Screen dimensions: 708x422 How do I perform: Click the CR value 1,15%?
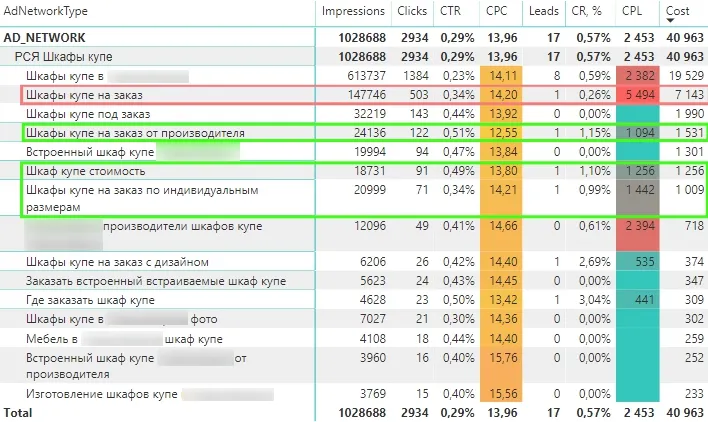coord(594,133)
